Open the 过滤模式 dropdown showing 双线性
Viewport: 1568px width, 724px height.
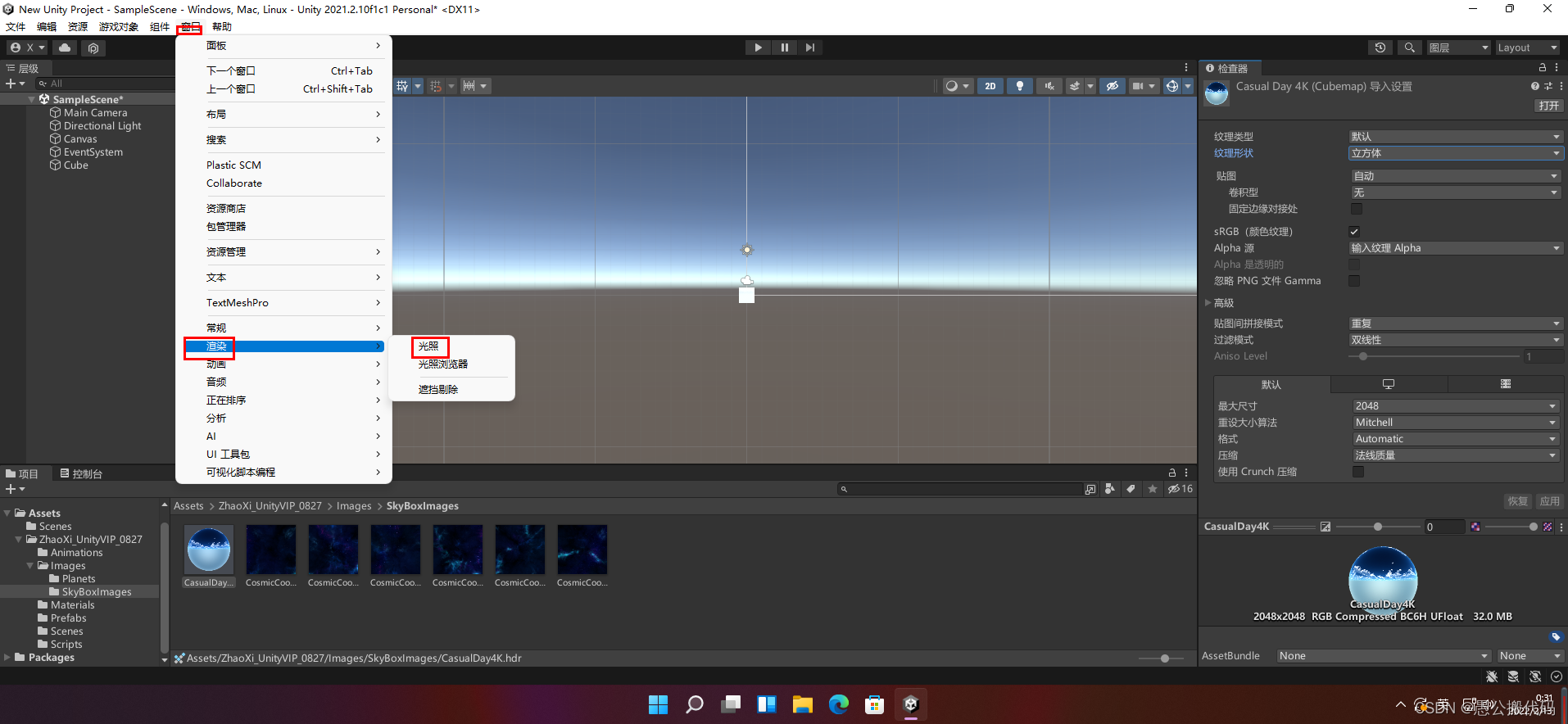[1455, 340]
